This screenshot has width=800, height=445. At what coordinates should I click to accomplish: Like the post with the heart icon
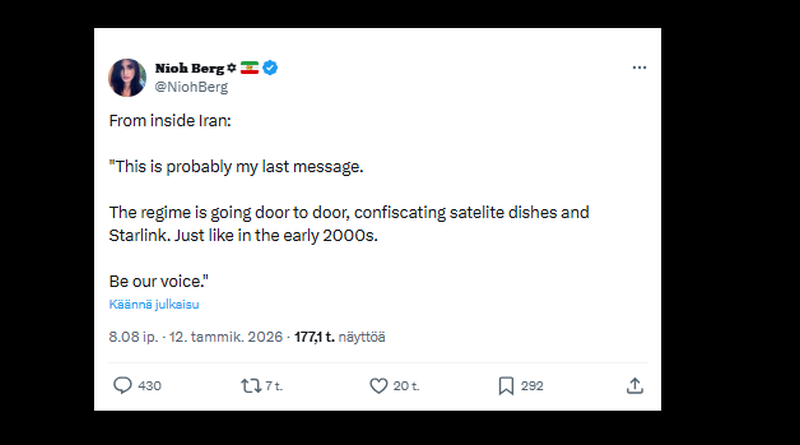[379, 386]
